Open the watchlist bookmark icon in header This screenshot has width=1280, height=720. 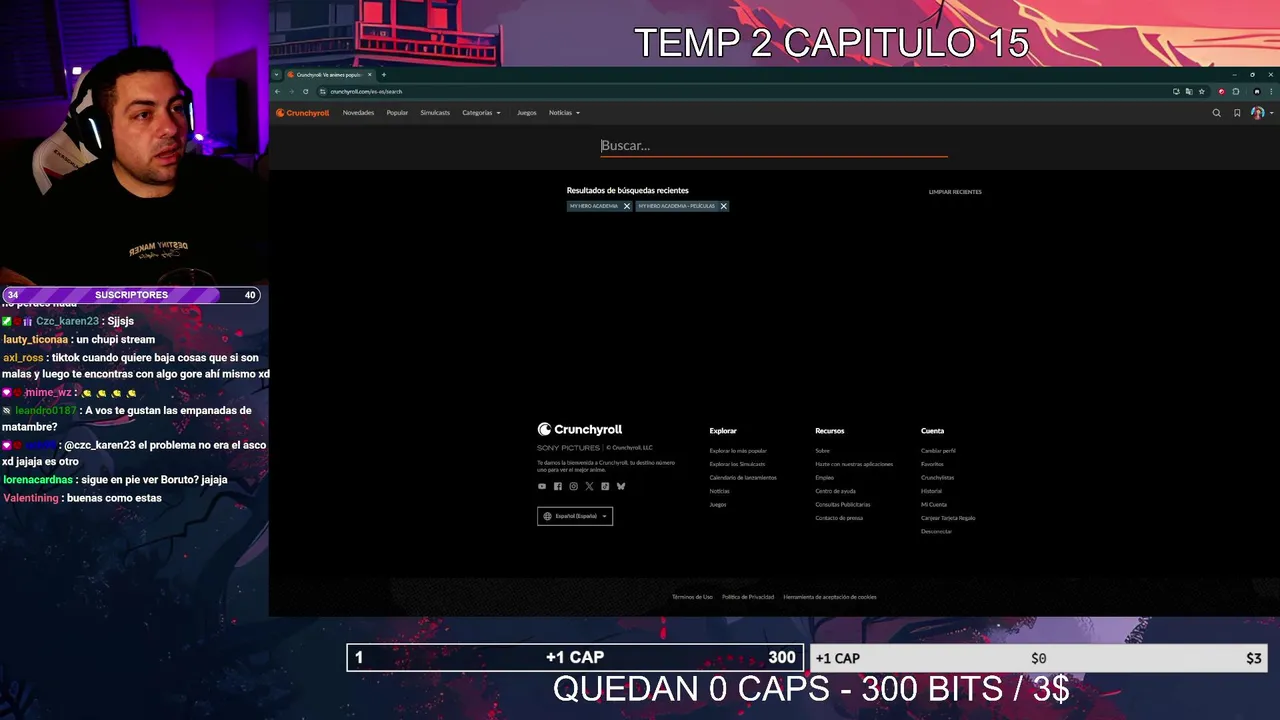1237,113
